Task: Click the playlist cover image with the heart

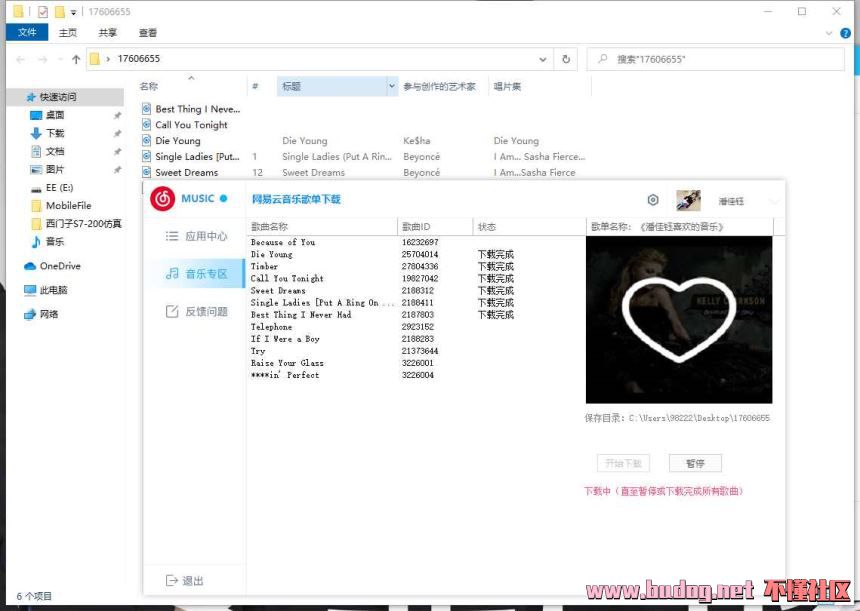Action: coord(679,320)
